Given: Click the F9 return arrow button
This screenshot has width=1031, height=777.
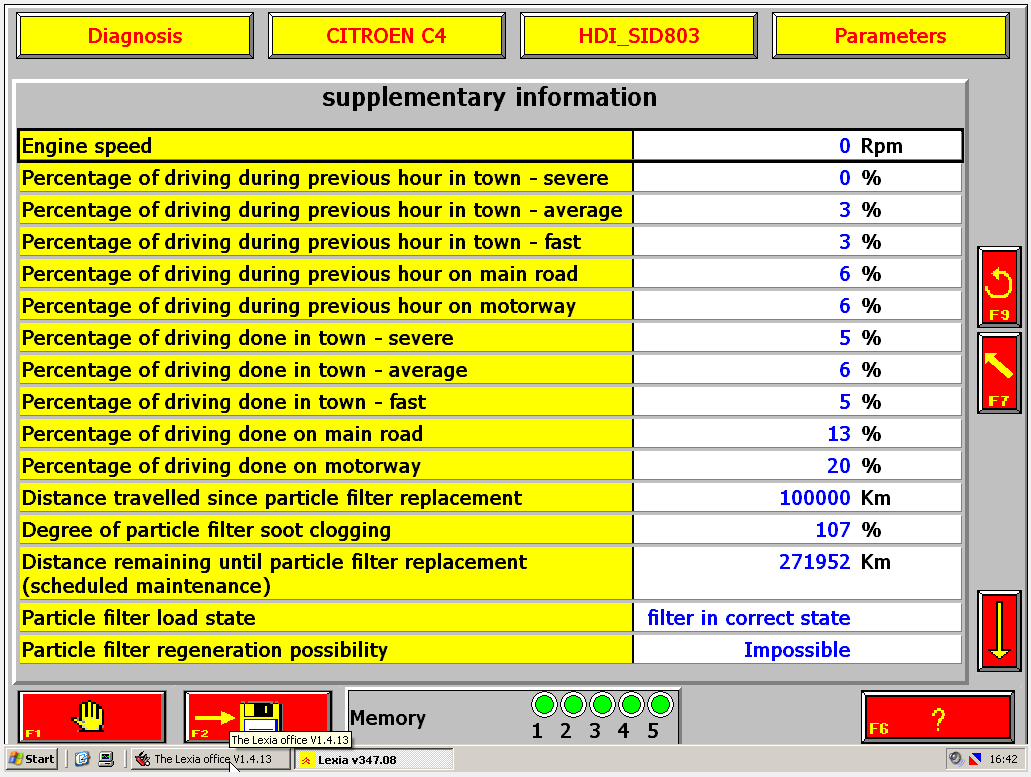Looking at the screenshot, I should pos(999,287).
